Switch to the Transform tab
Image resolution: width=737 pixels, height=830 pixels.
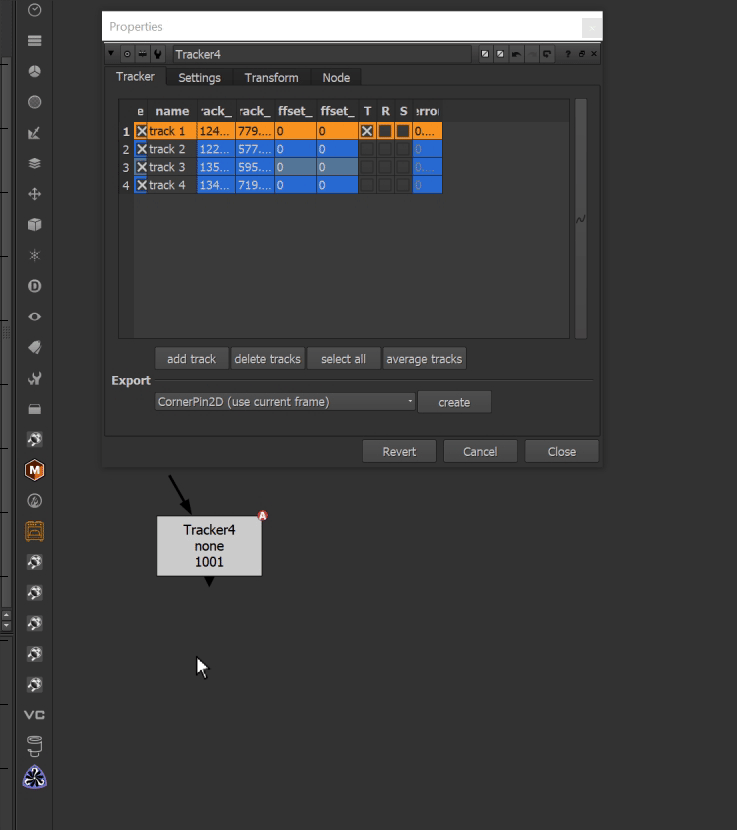pos(271,78)
